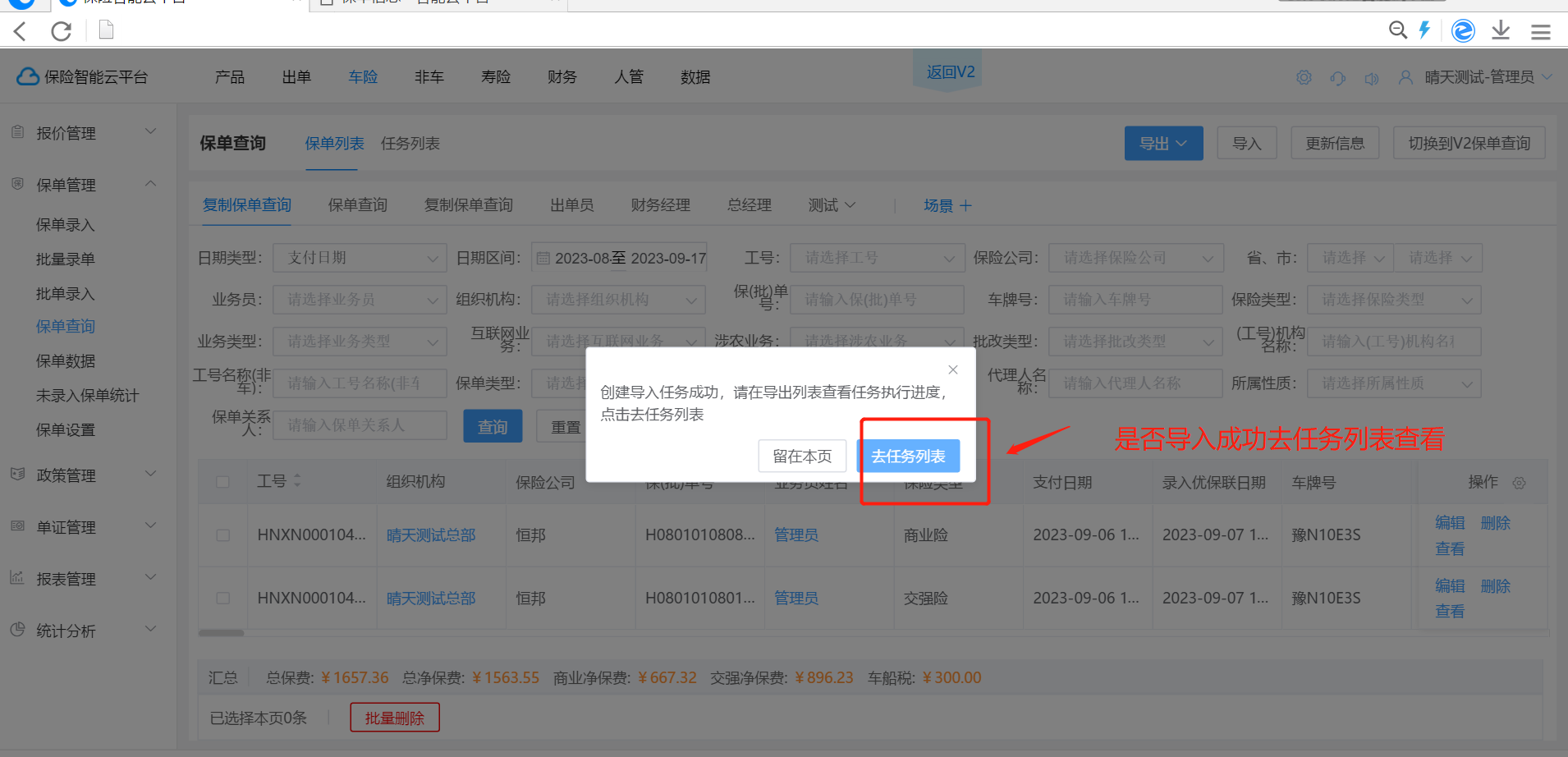Click 编辑 for the 商业险 row
This screenshot has height=757, width=1568.
click(1450, 523)
